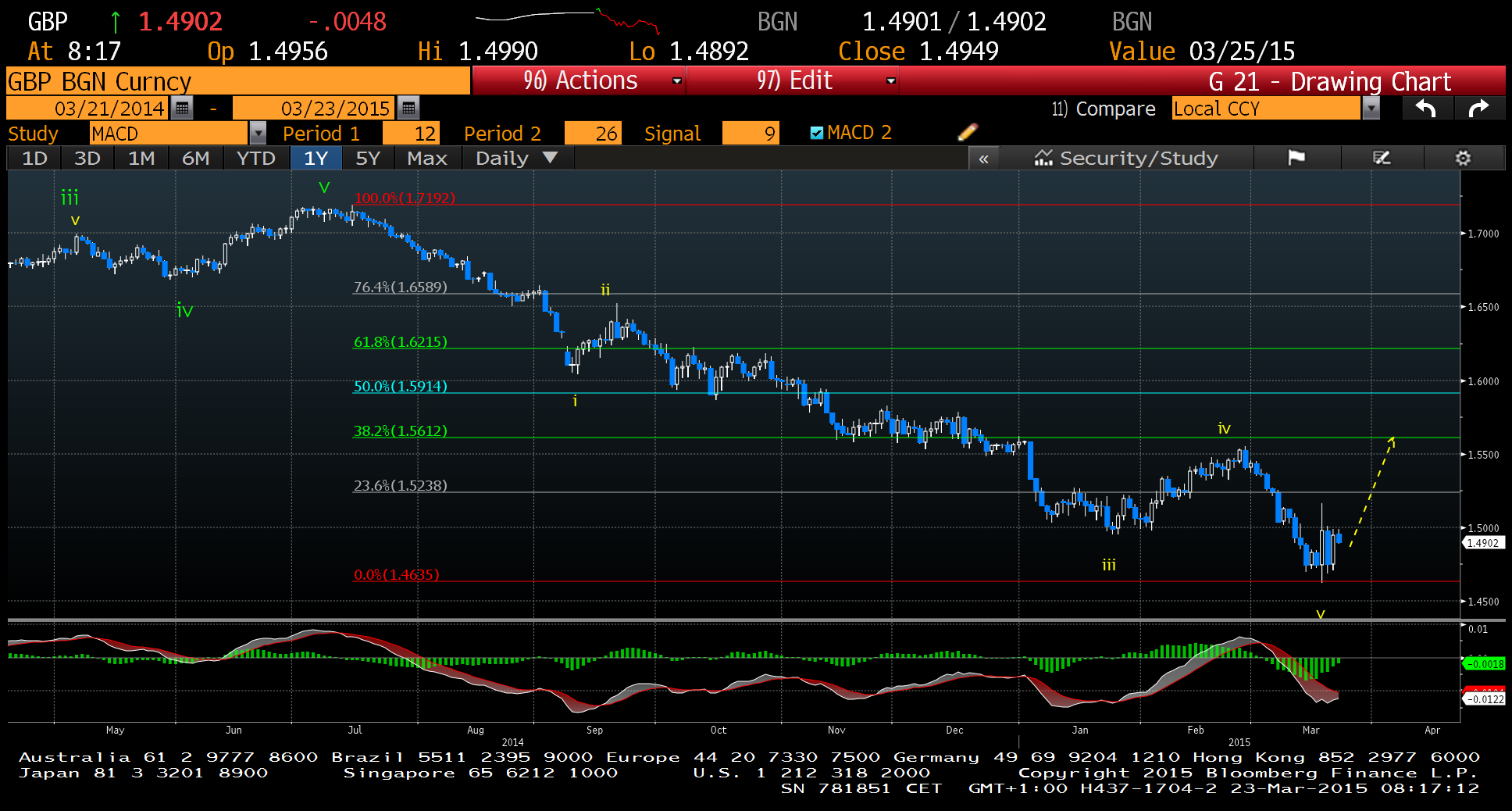This screenshot has height=811, width=1512.
Task: Click the pencil edit icon beside MACD 2
Action: tap(967, 133)
